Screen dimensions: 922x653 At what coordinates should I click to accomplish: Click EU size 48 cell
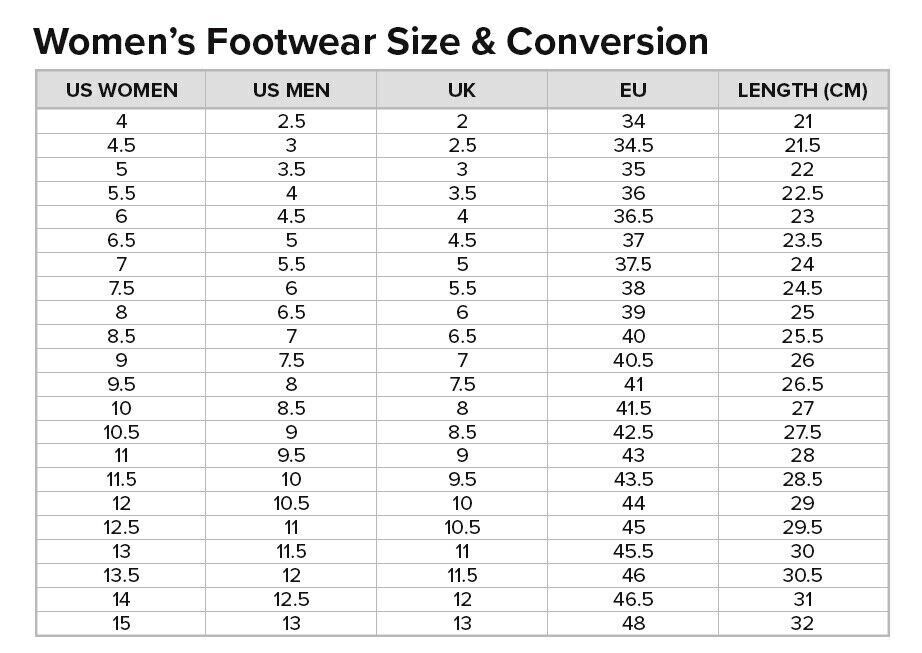click(x=633, y=623)
